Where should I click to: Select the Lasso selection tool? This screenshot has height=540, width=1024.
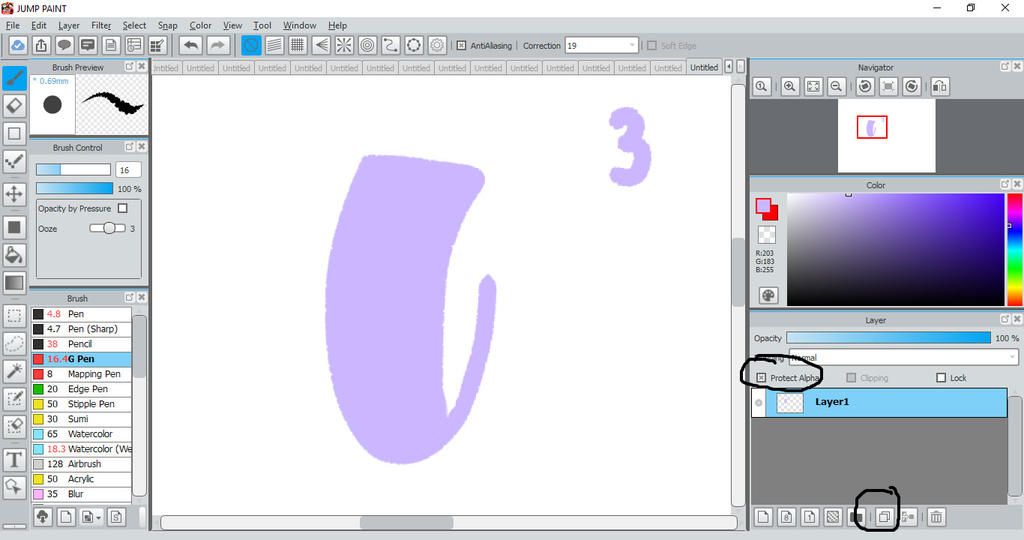pos(14,343)
